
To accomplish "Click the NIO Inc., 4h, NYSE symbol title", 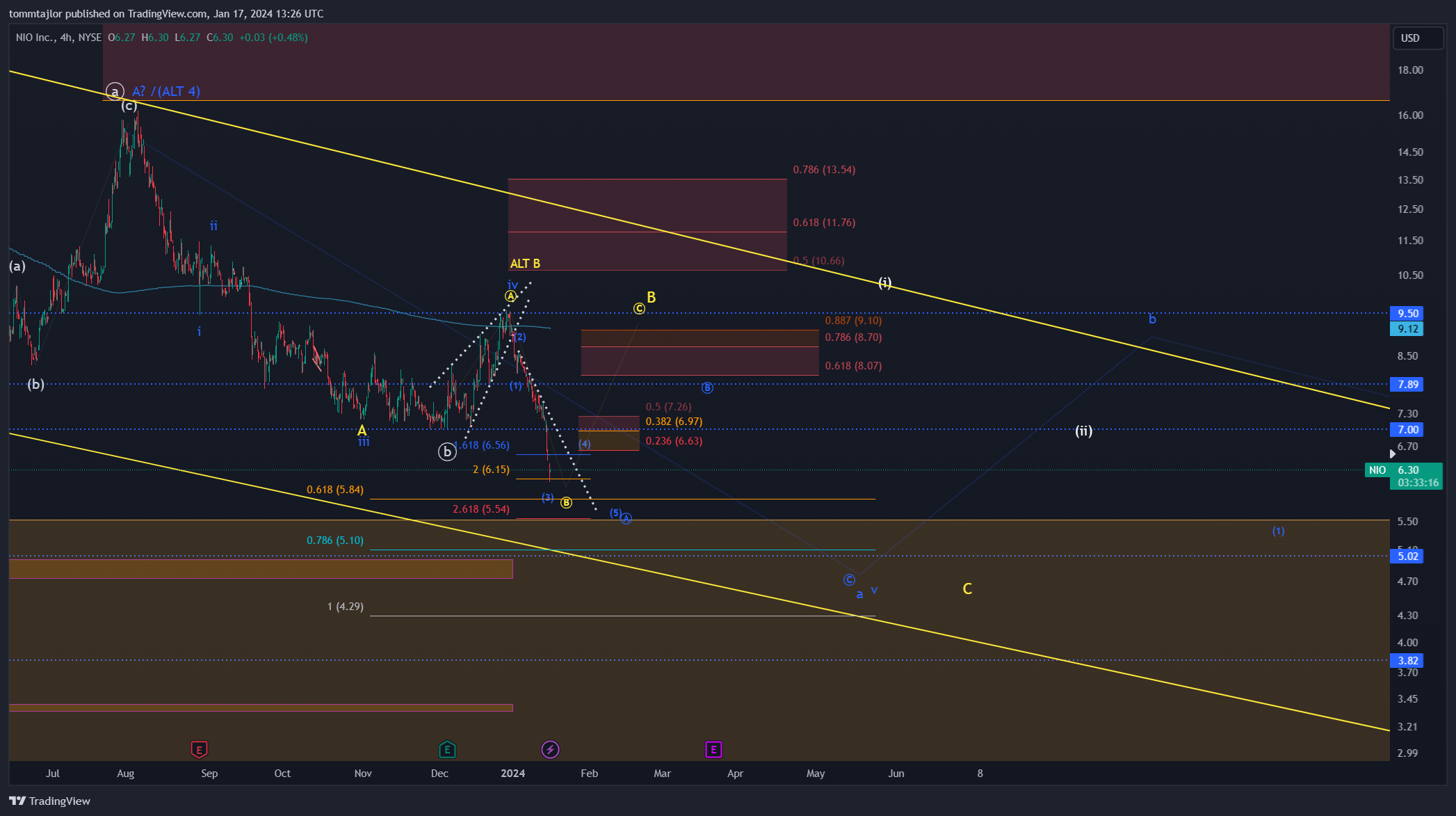I will point(58,38).
